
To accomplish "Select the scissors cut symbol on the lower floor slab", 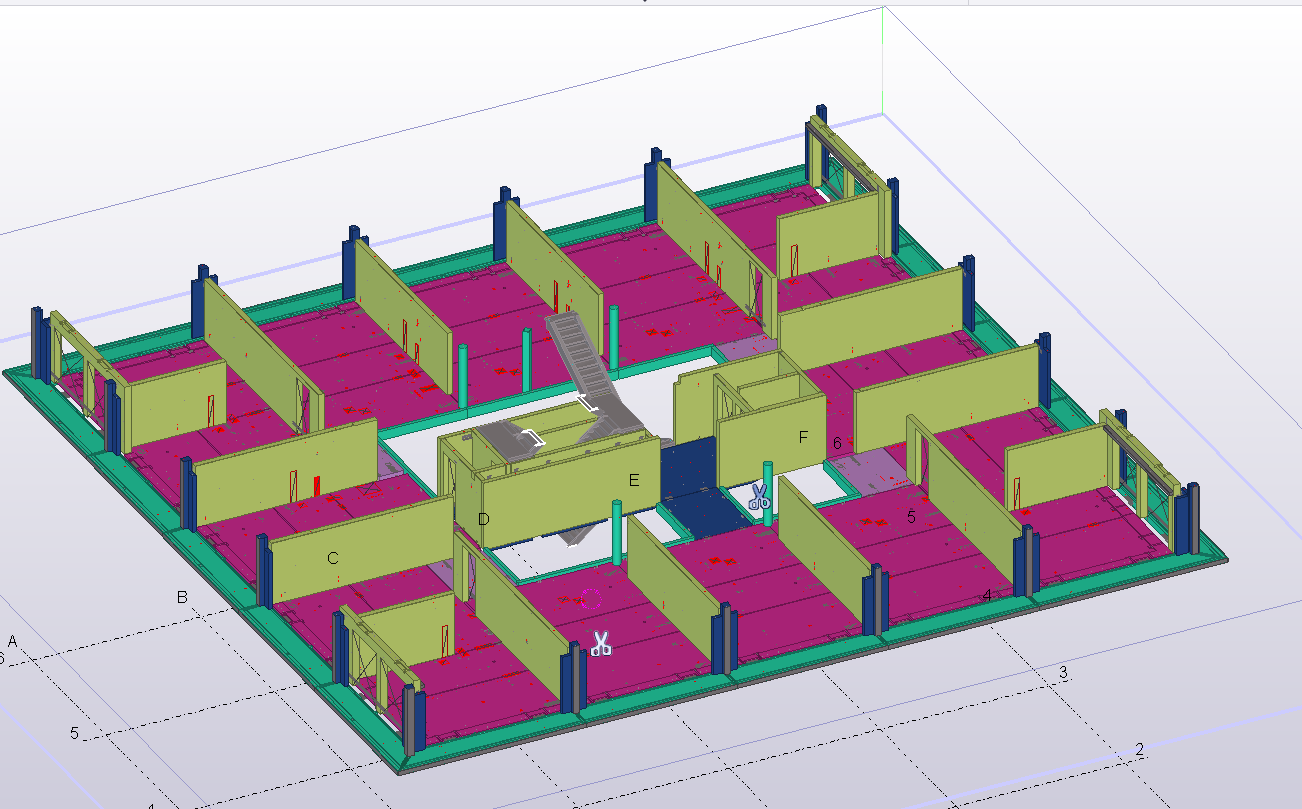I will click(x=600, y=644).
